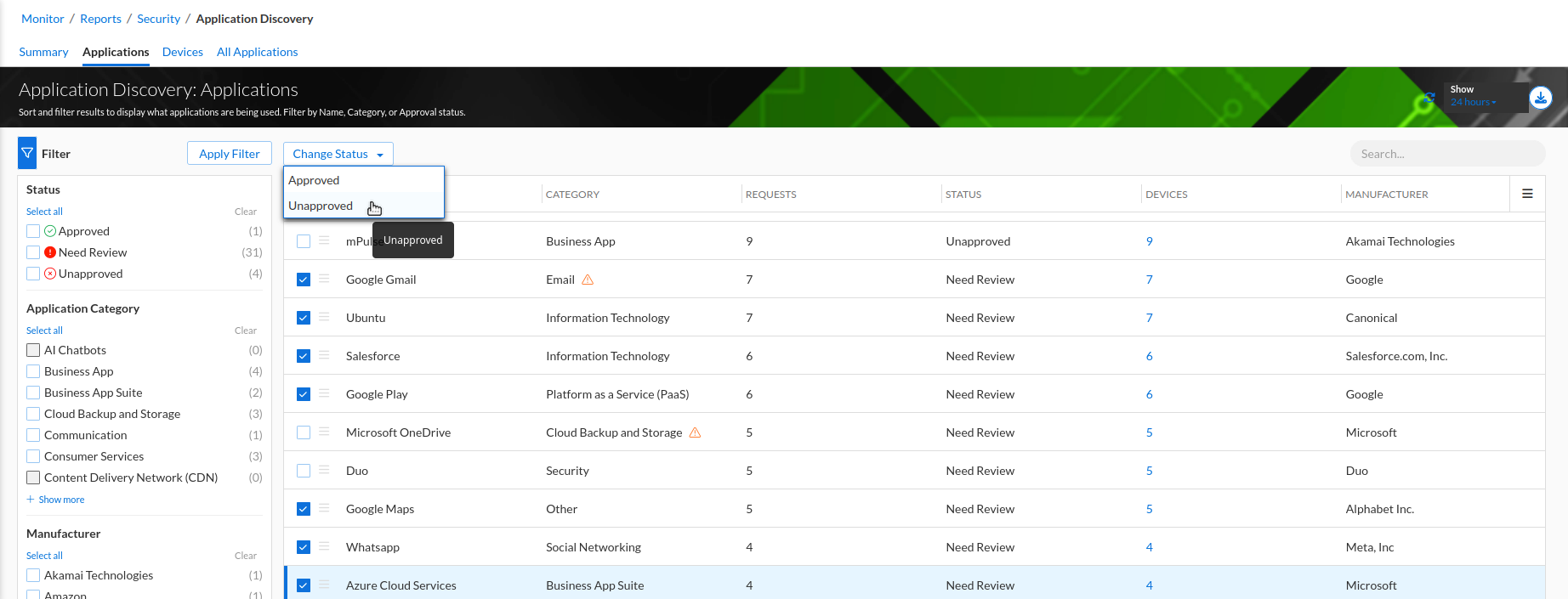This screenshot has width=1568, height=599.
Task: Tick the AI Chatbots category checkbox
Action: coord(33,350)
